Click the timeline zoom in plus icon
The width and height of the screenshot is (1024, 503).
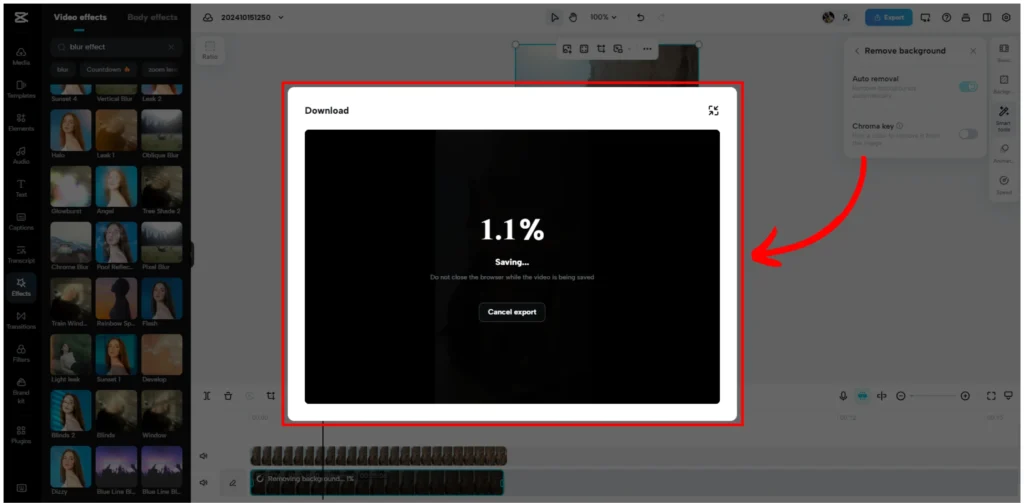(965, 396)
